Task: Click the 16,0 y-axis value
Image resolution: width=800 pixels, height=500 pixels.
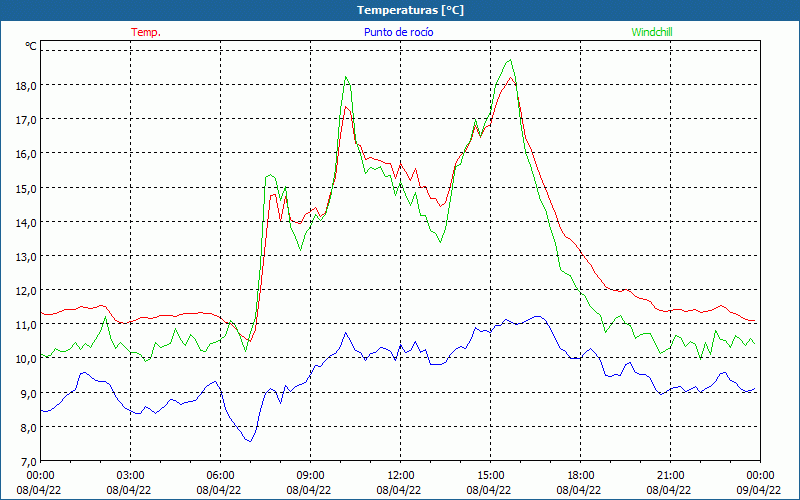Action: pyautogui.click(x=26, y=154)
